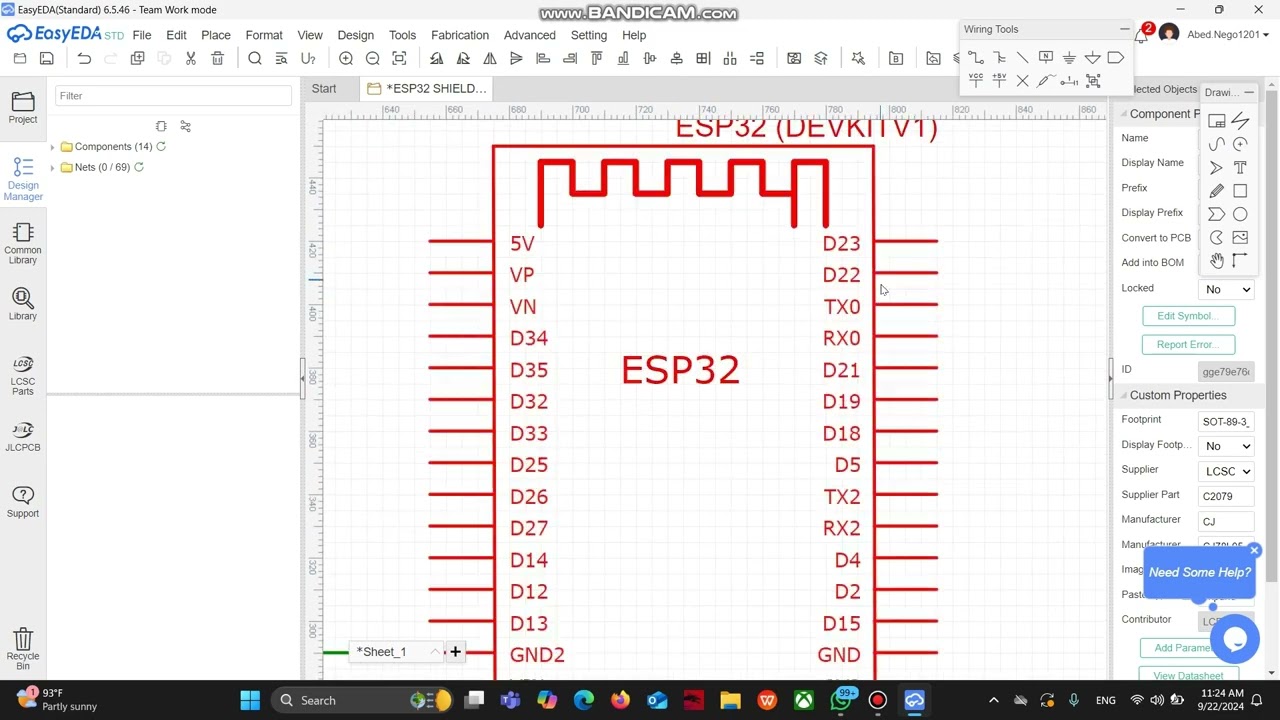Screen dimensions: 1280x720
Task: Select the Rectangle drawing tool
Action: pos(1240,190)
